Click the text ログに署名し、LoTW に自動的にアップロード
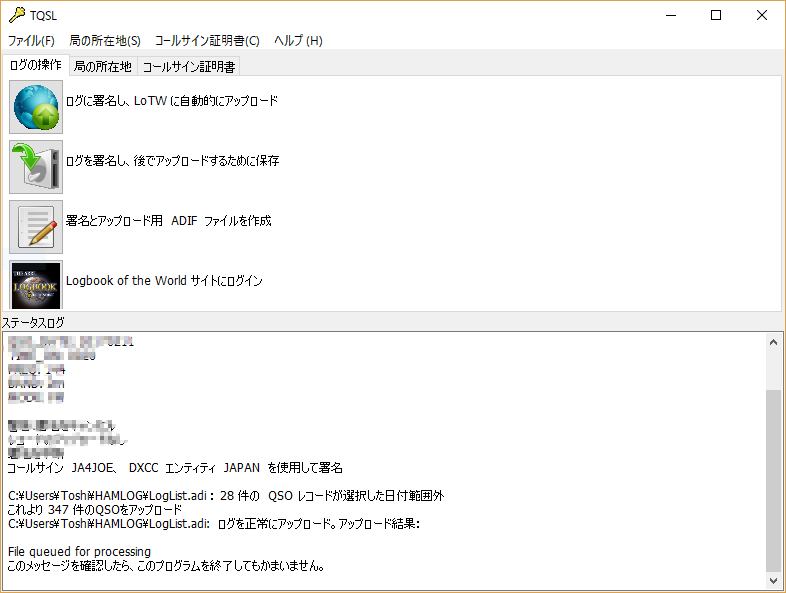Screen dimensions: 786x593 point(172,101)
